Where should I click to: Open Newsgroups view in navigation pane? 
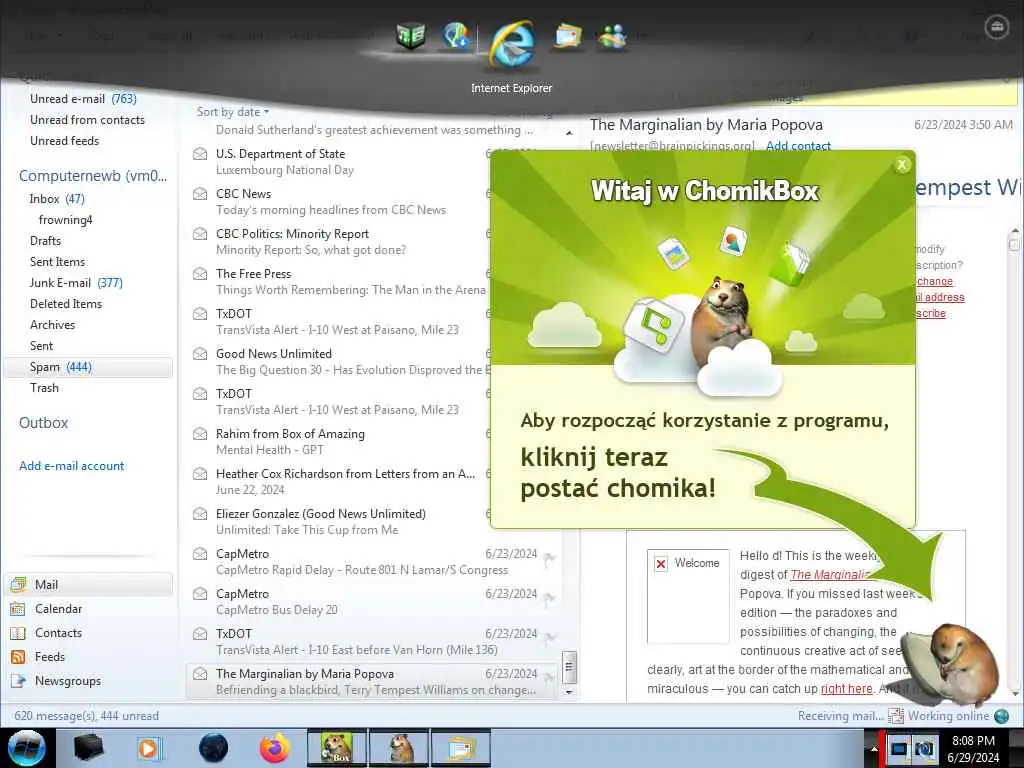[89, 681]
